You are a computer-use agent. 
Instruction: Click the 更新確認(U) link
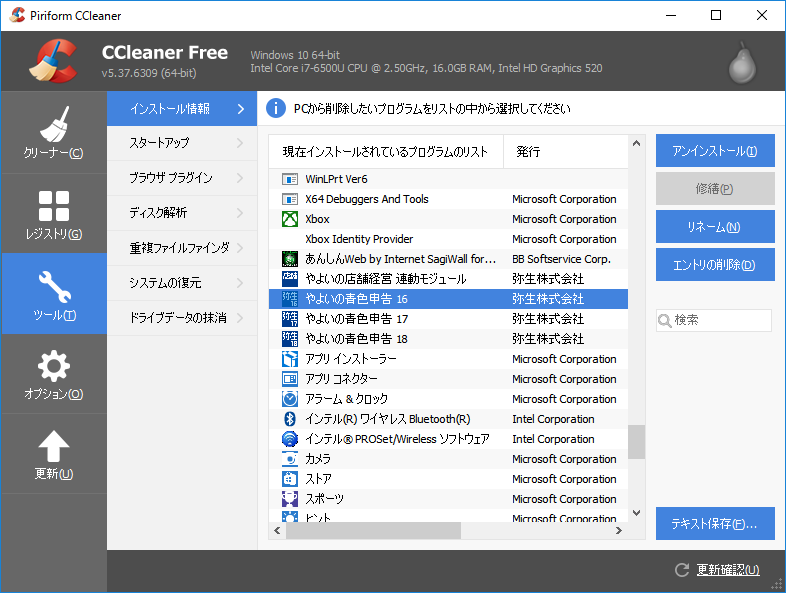[x=728, y=570]
